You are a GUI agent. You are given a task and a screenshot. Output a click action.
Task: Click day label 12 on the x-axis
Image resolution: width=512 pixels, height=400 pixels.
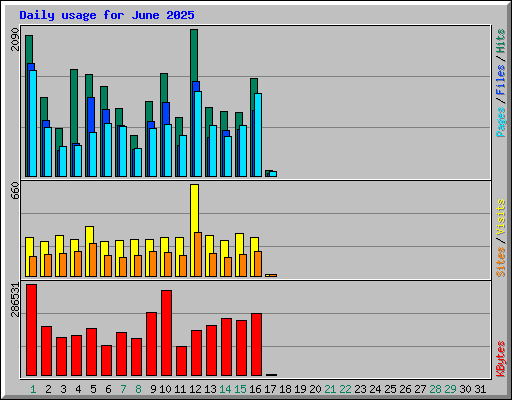pyautogui.click(x=195, y=389)
